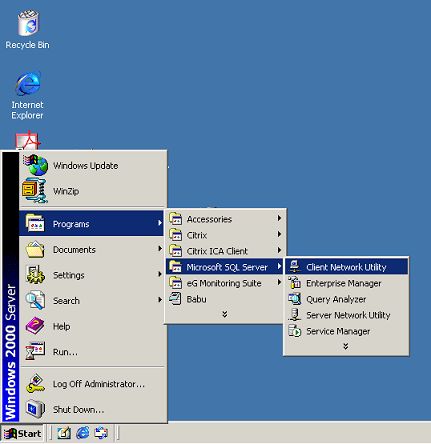Click the Shut Down monitor icon
The height and width of the screenshot is (444, 431).
35,409
